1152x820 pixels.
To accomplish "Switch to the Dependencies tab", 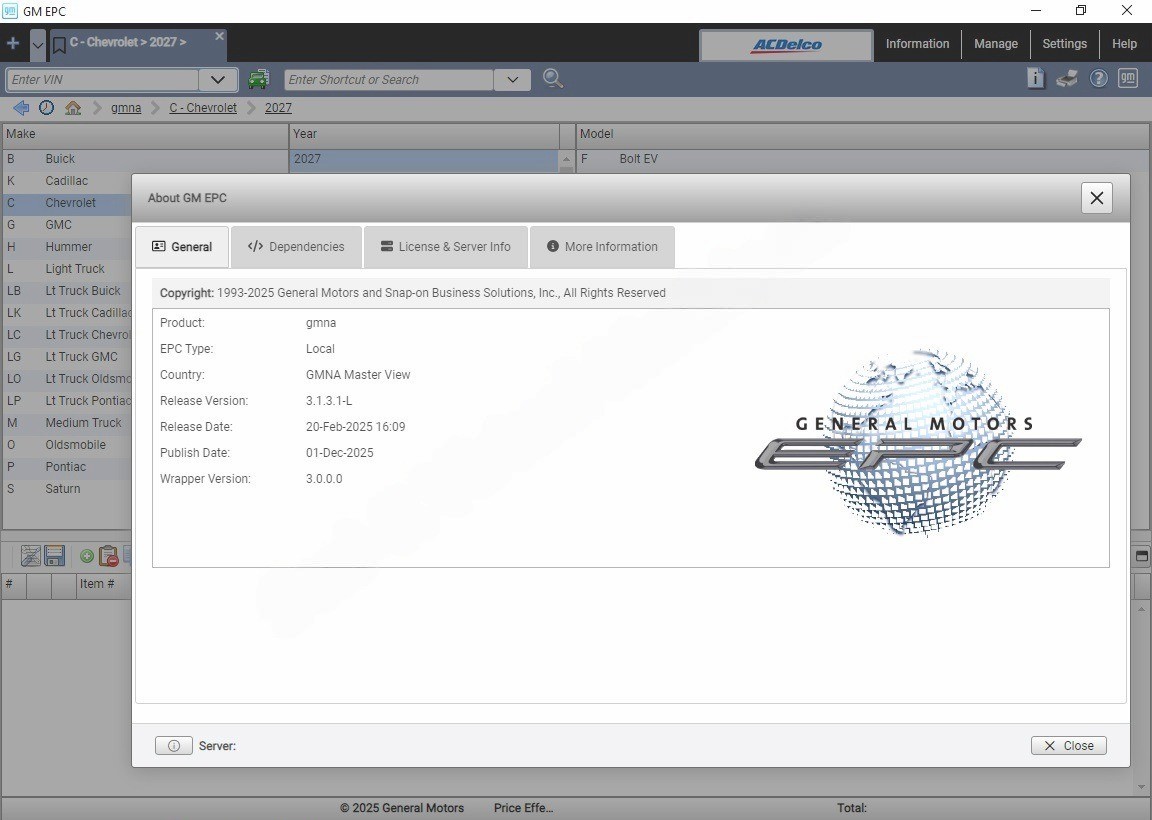I will coord(296,246).
